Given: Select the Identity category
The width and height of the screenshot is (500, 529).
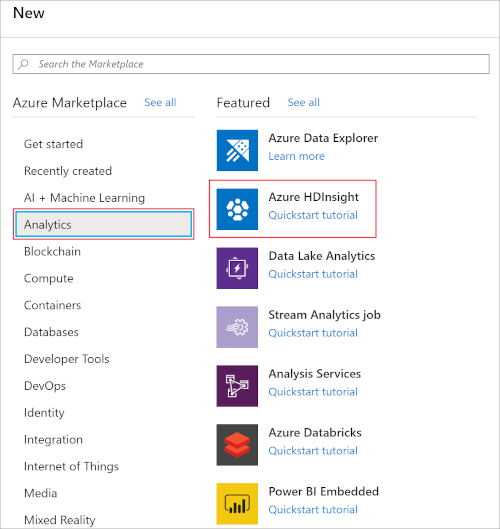Looking at the screenshot, I should (x=44, y=413).
